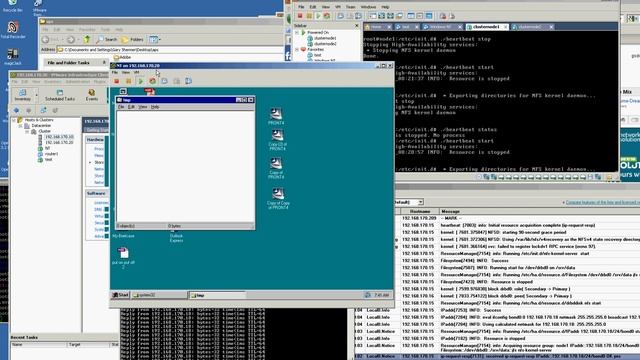This screenshot has height=360, width=640.
Task: Click the snapshot manager icon in NT console toolbar
Action: (x=188, y=81)
